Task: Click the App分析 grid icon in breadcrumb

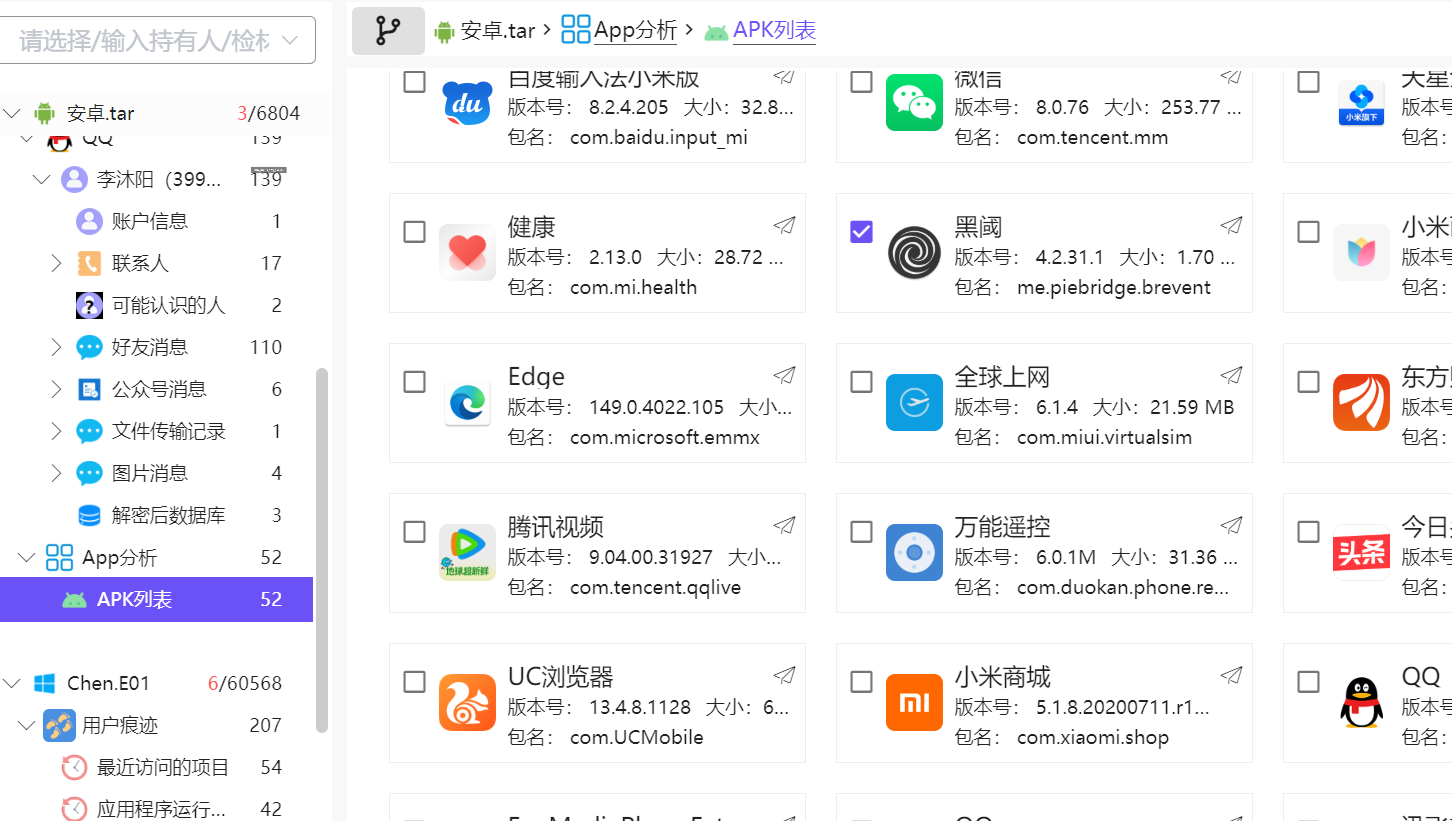Action: pos(576,30)
